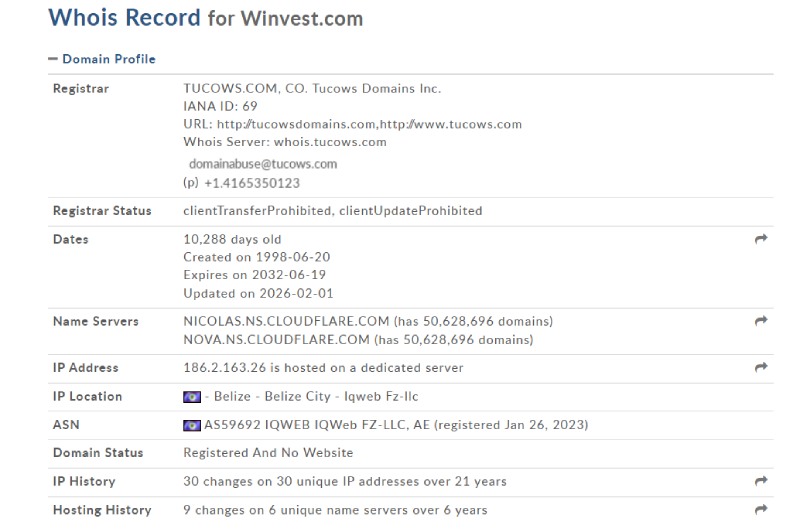The height and width of the screenshot is (532, 800).
Task: Click the 30 changes IP history text
Action: (345, 482)
